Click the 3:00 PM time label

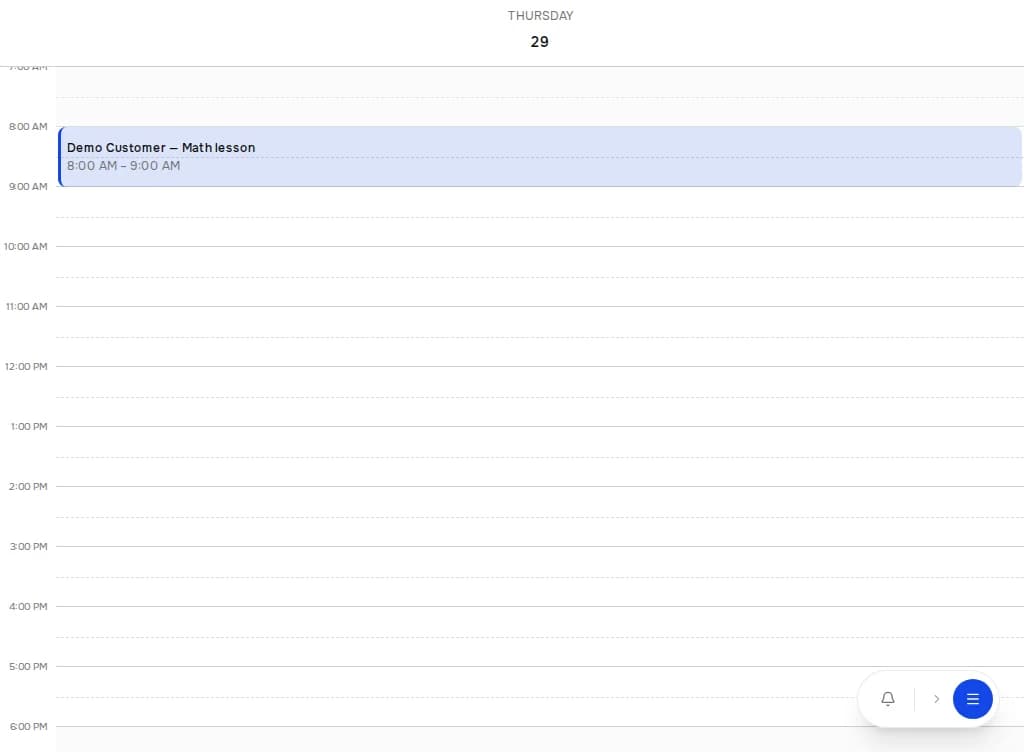point(28,547)
